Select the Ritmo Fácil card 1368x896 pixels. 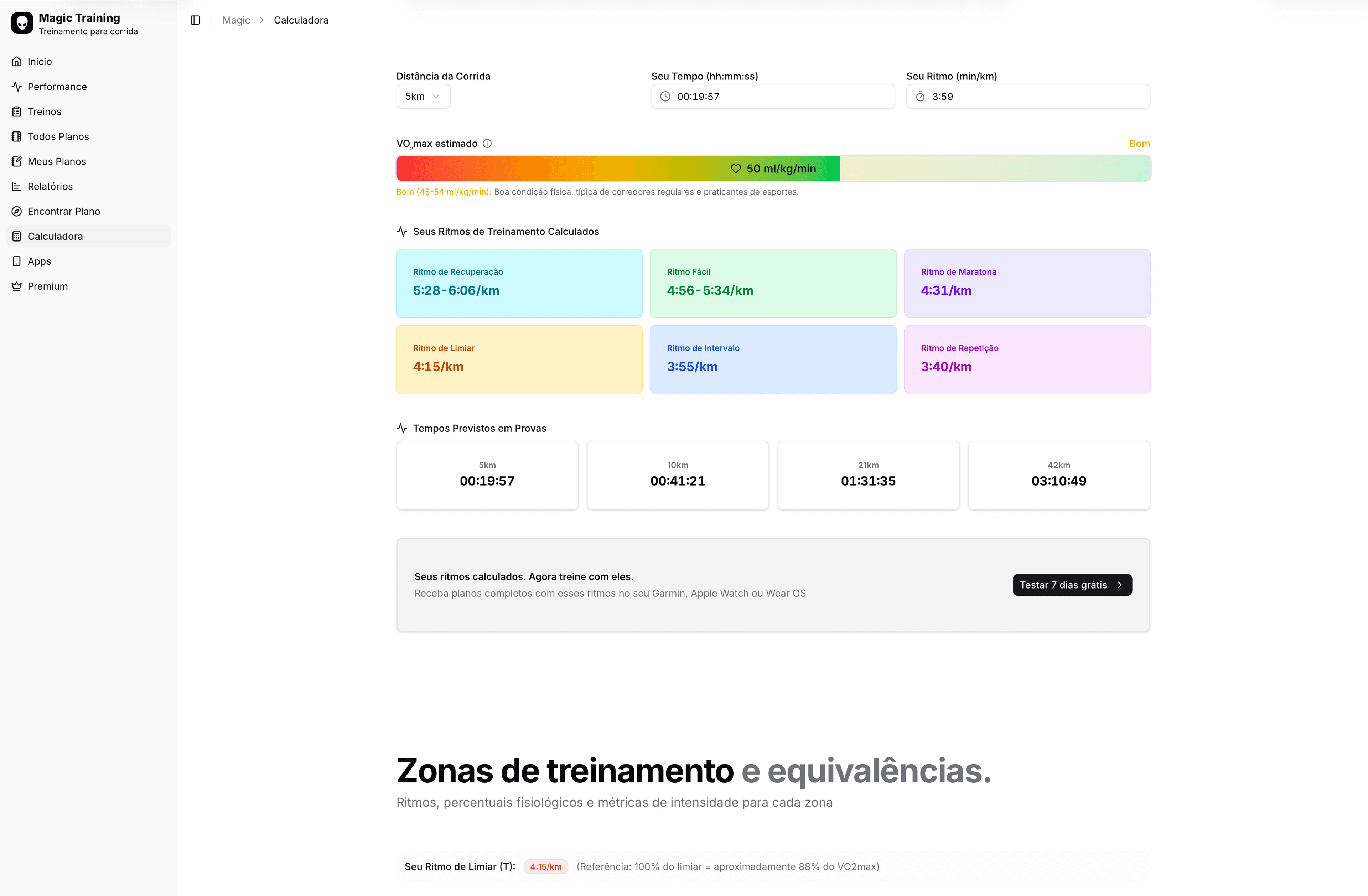773,283
